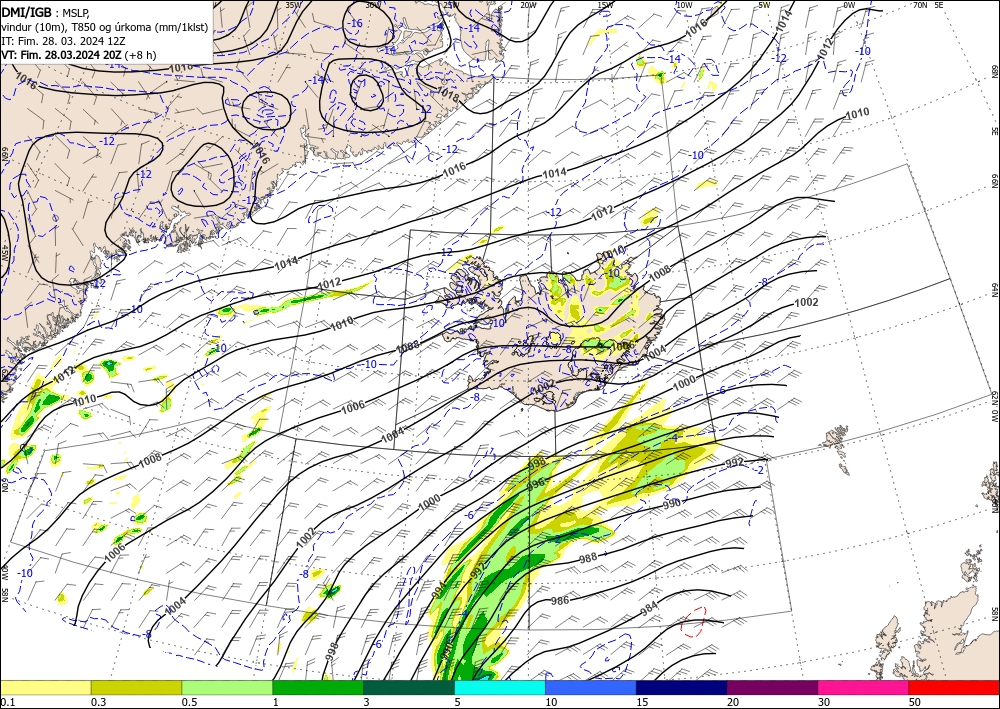Click the 996 isobar label

point(536,485)
